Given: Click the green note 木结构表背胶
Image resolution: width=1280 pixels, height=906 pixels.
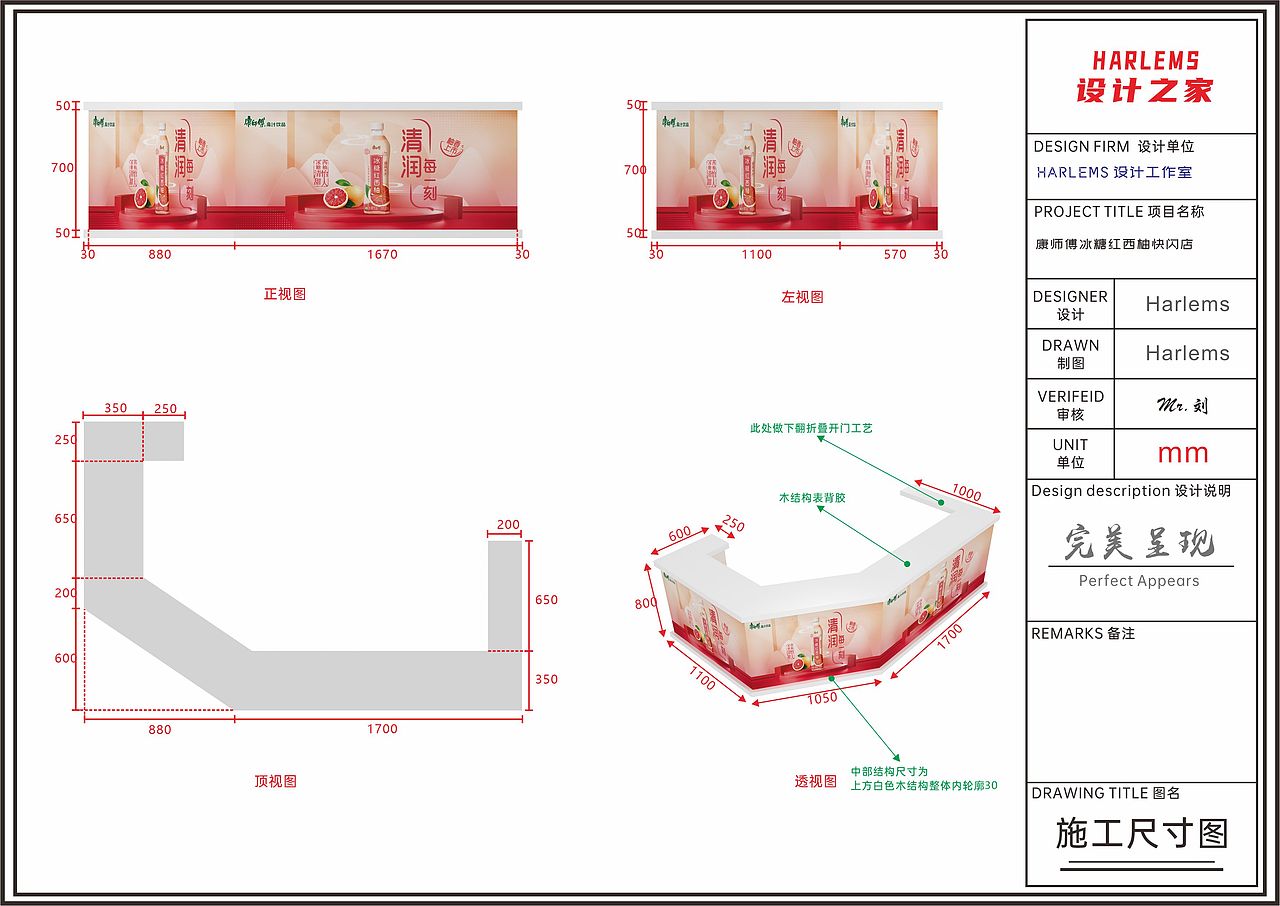Looking at the screenshot, I should click(x=812, y=497).
